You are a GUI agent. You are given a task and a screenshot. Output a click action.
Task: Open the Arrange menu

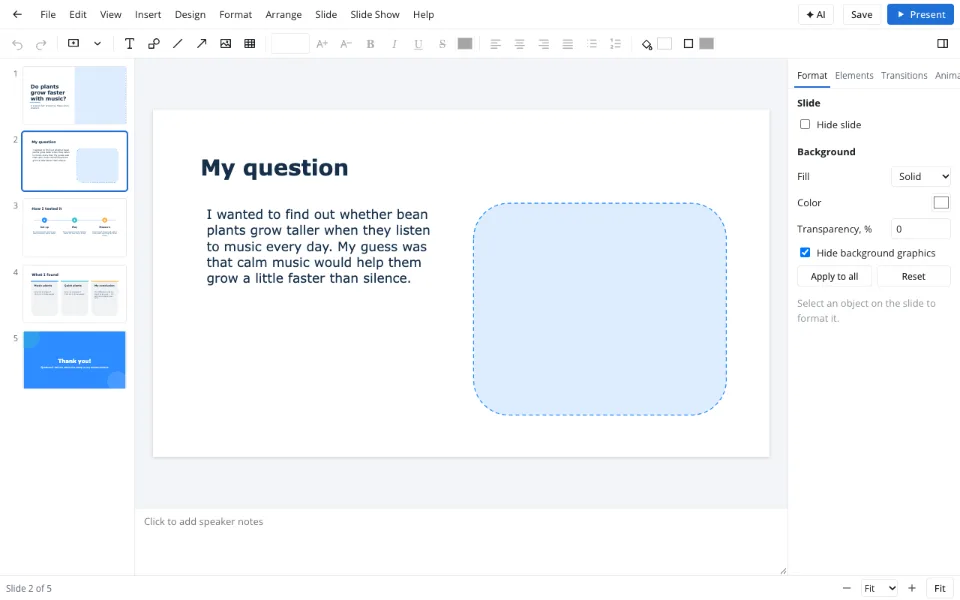[283, 14]
